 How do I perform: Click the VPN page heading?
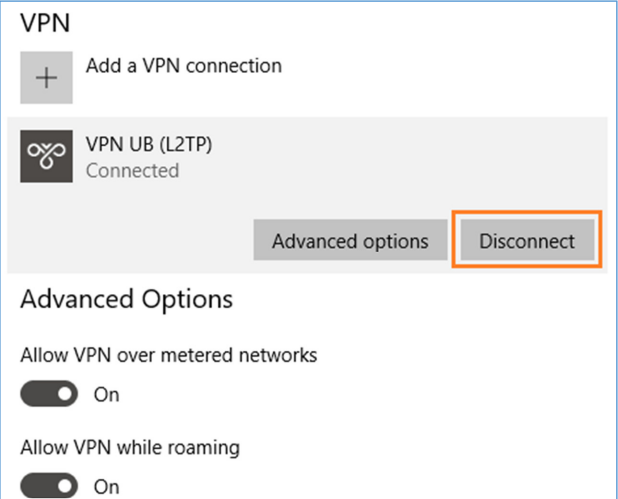(45, 23)
